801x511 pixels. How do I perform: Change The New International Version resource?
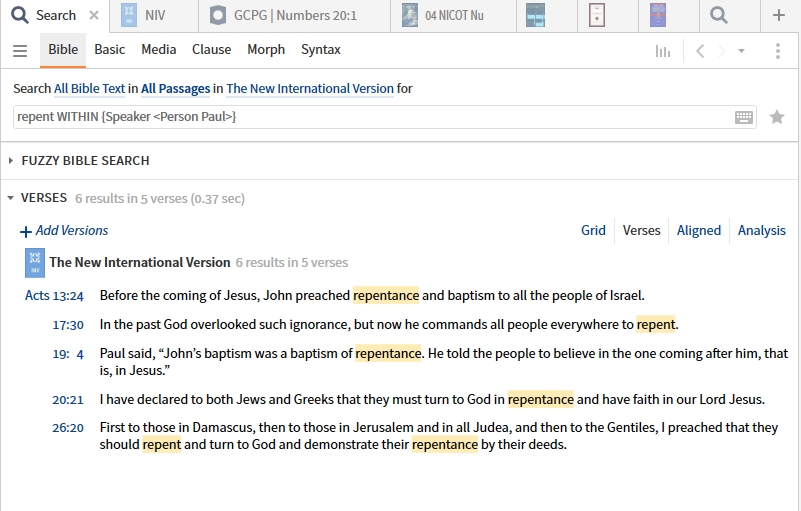(x=310, y=88)
